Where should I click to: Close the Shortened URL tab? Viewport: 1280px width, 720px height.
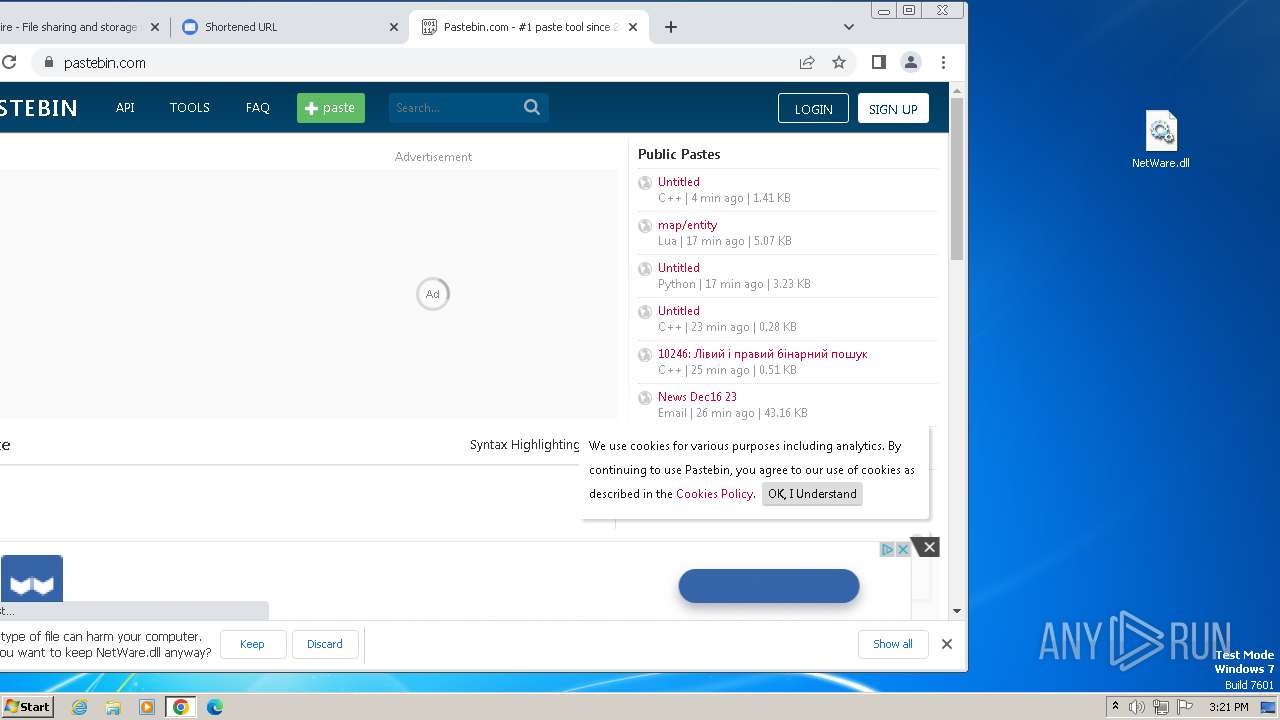click(x=394, y=27)
